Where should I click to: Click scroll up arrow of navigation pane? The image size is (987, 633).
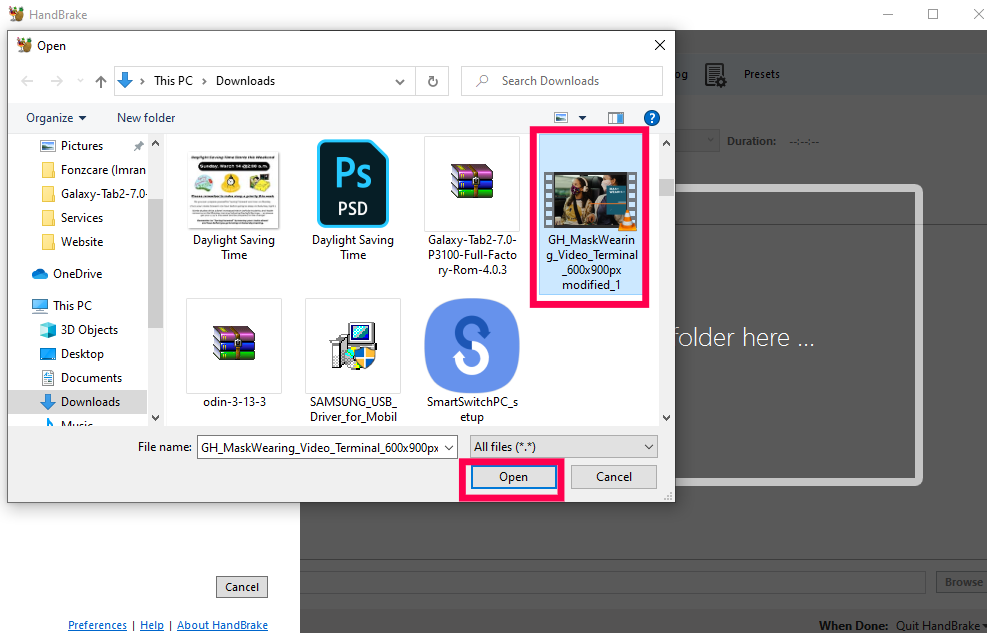155,143
